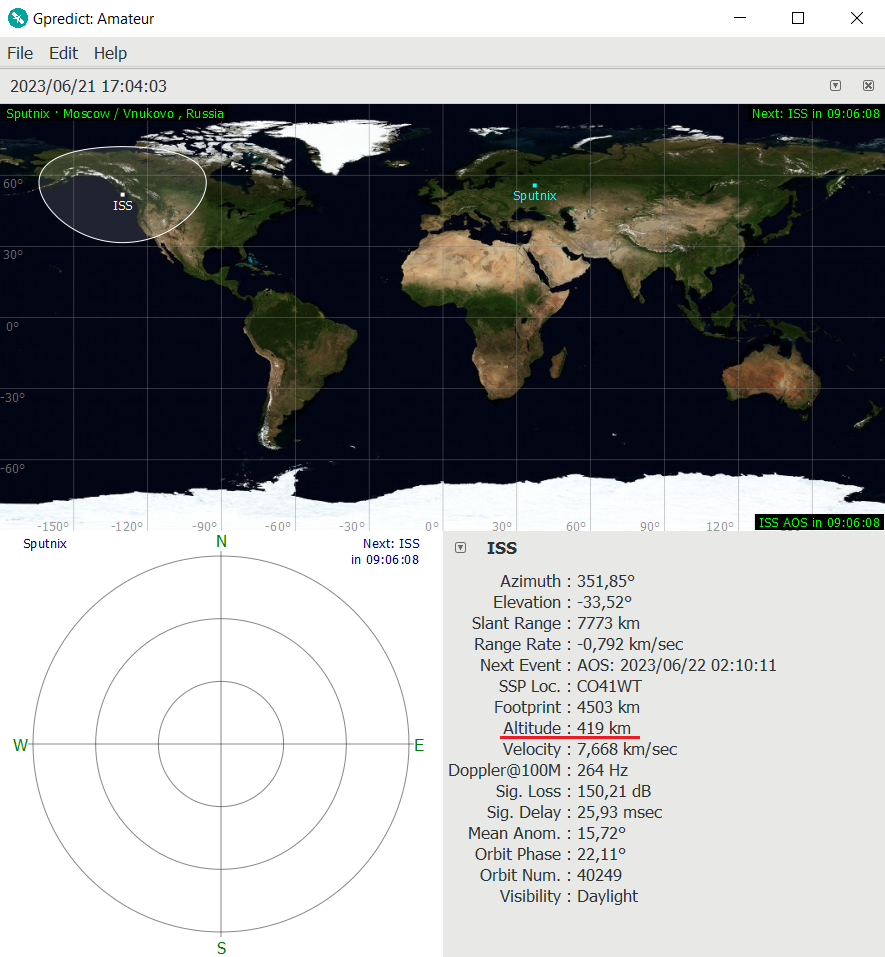The image size is (885, 957).
Task: Click the Gpredict logo in the title bar
Action: [x=18, y=17]
